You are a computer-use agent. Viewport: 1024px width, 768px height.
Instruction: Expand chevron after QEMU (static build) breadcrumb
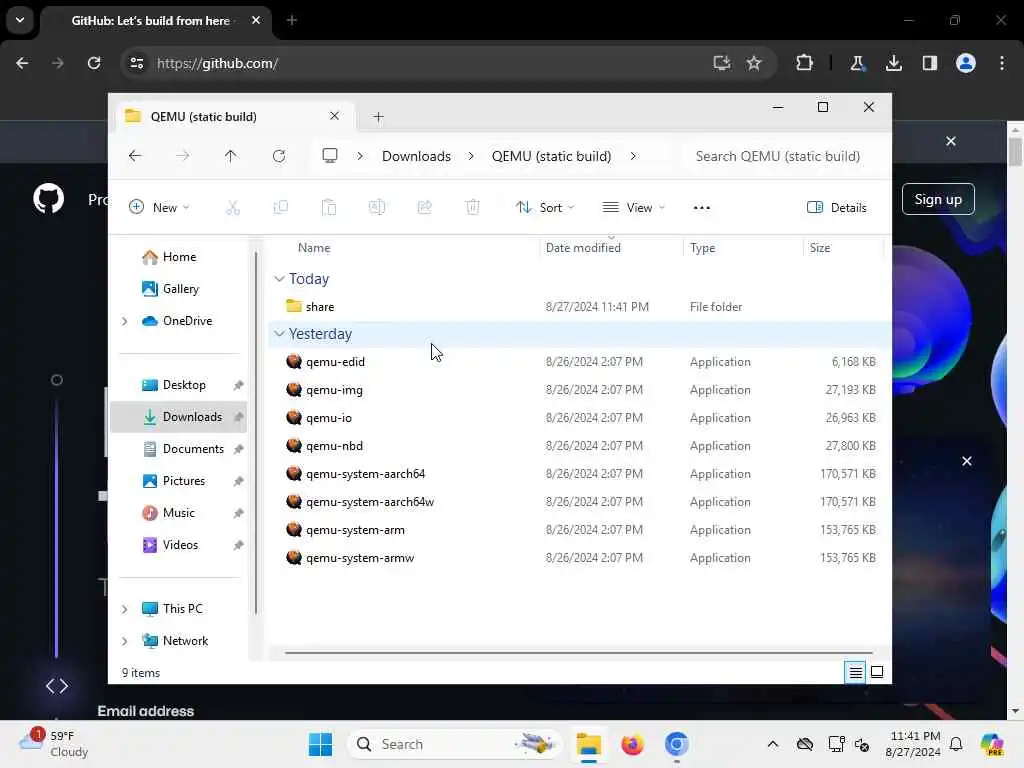pos(633,156)
